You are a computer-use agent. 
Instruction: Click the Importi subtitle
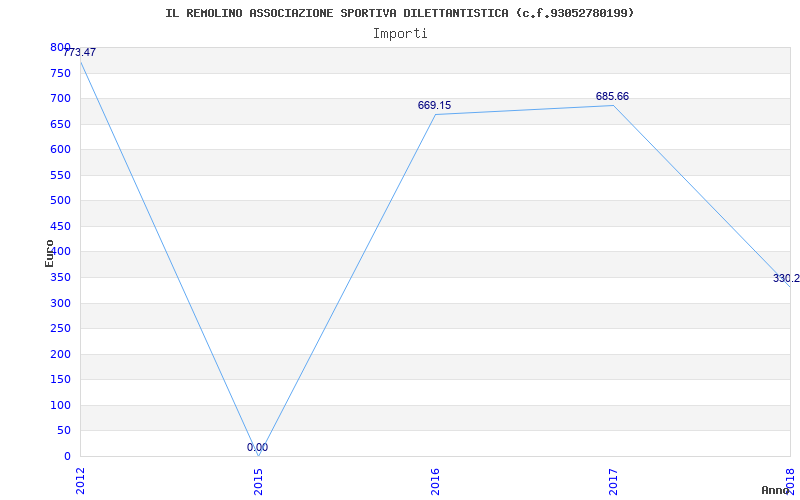[400, 34]
